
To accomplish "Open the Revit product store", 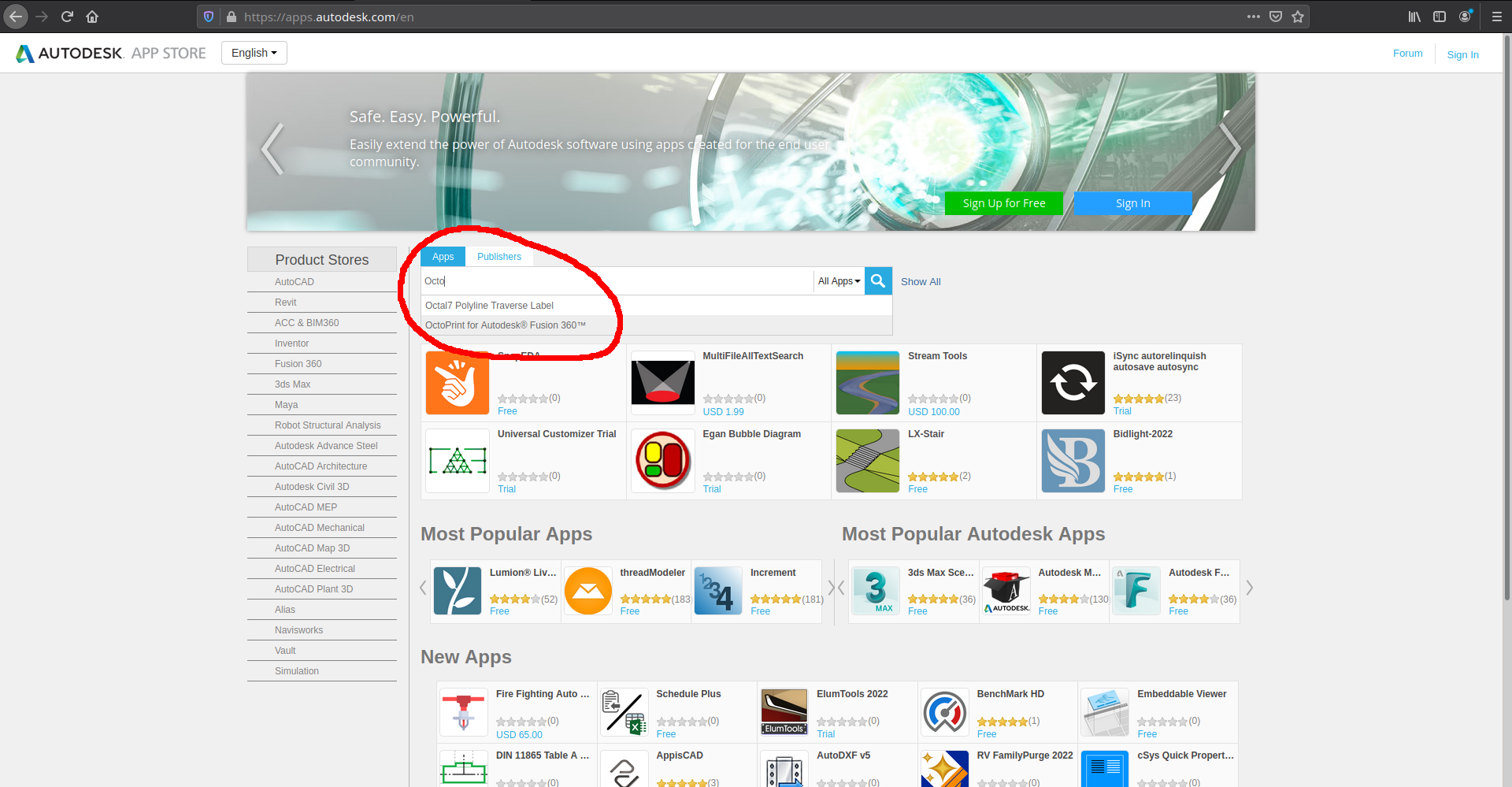I will [x=286, y=303].
